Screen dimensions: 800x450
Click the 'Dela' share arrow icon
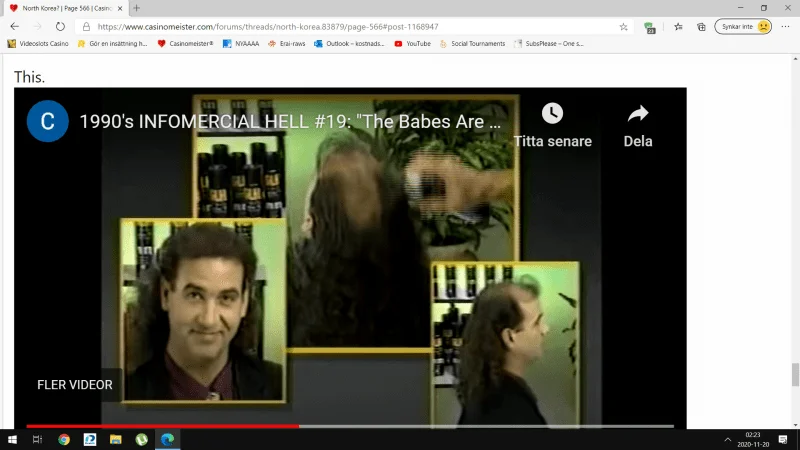coord(638,113)
